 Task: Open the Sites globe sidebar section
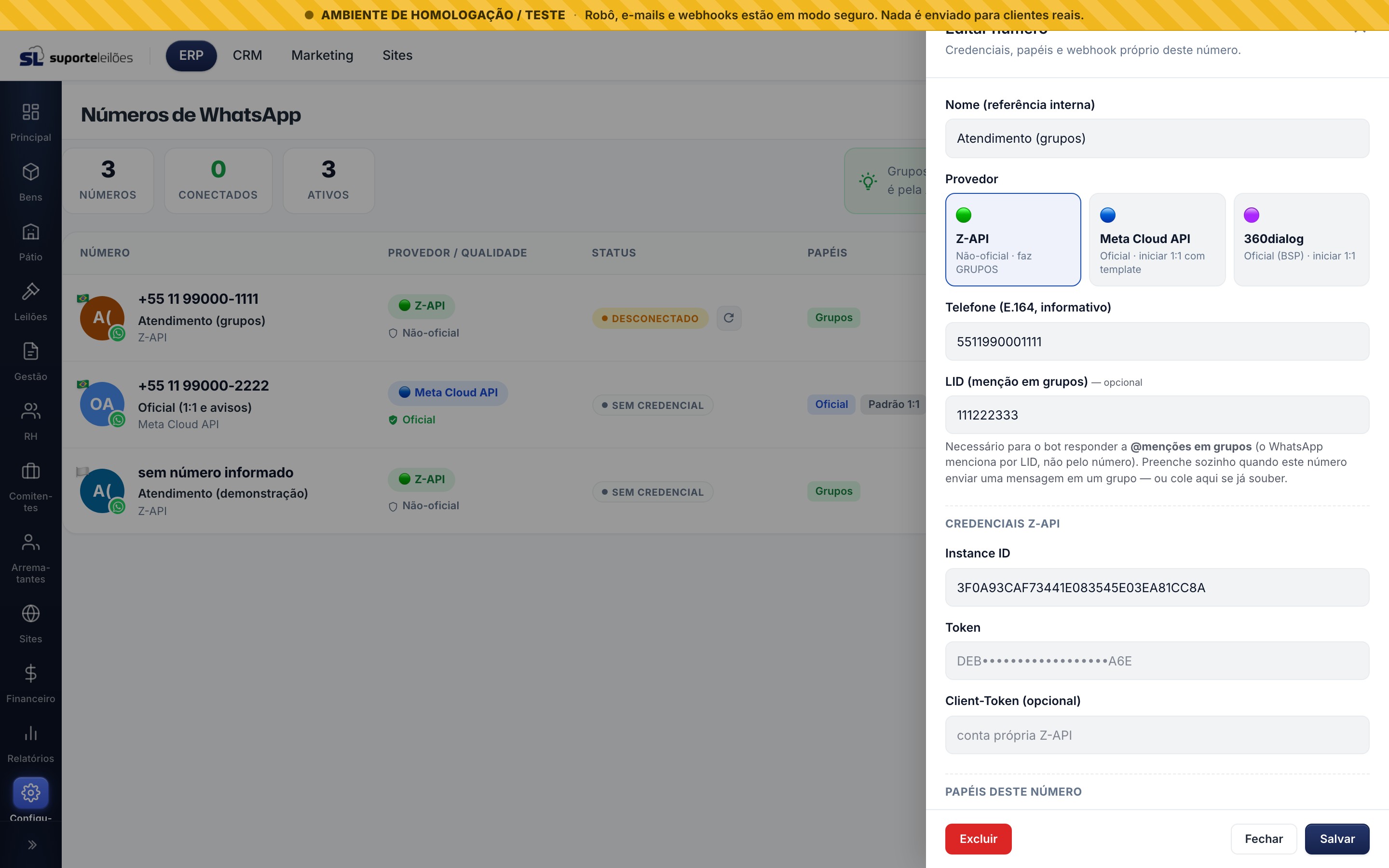[x=30, y=624]
